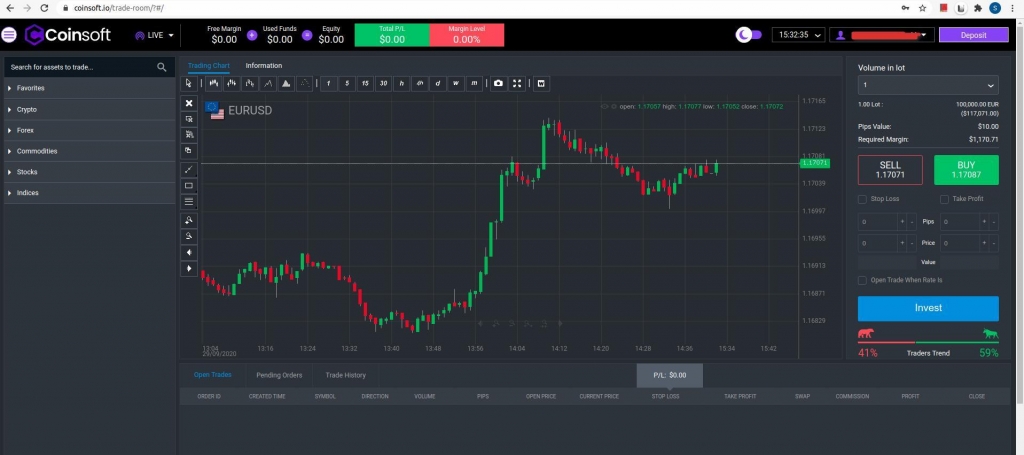Image resolution: width=1024 pixels, height=455 pixels.
Task: Take chart snapshot with camera icon
Action: coord(498,84)
